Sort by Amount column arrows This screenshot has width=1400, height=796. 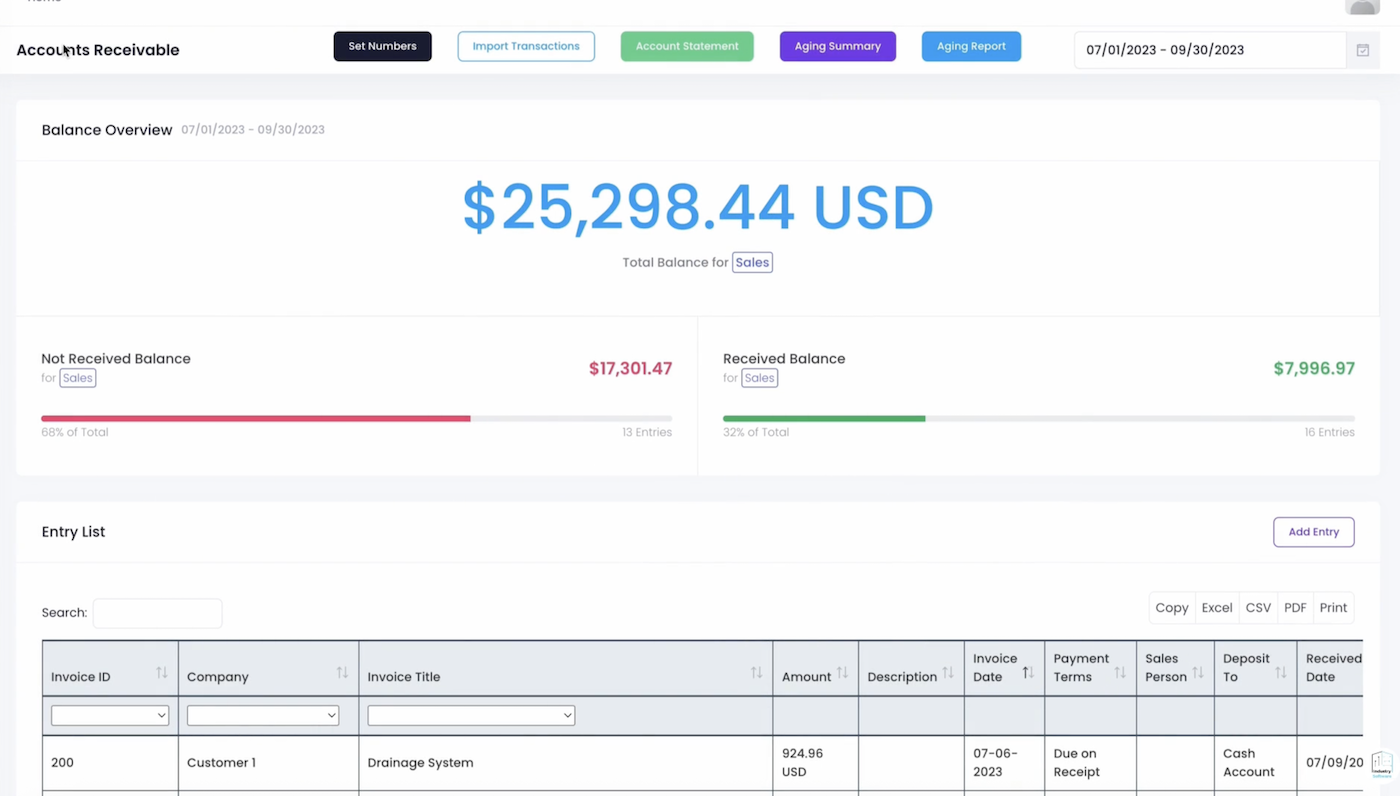842,673
